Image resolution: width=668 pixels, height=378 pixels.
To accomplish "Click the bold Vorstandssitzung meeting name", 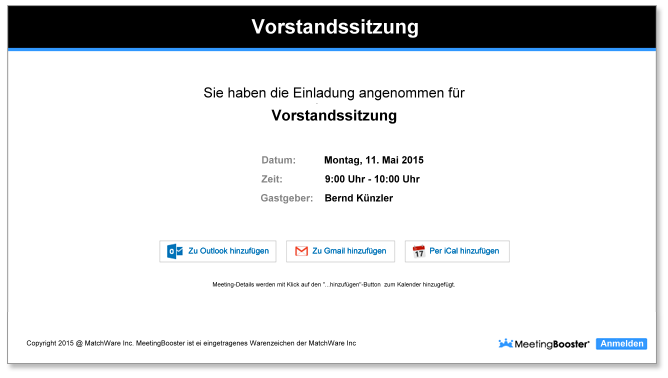I will click(x=334, y=115).
